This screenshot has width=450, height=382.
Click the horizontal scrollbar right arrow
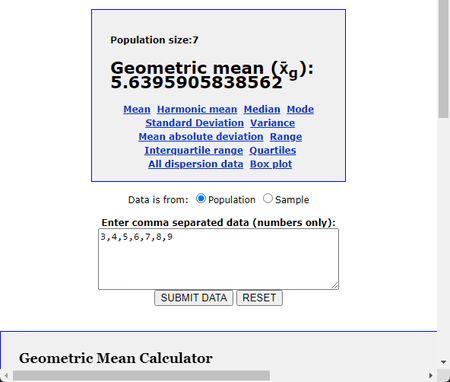point(431,375)
